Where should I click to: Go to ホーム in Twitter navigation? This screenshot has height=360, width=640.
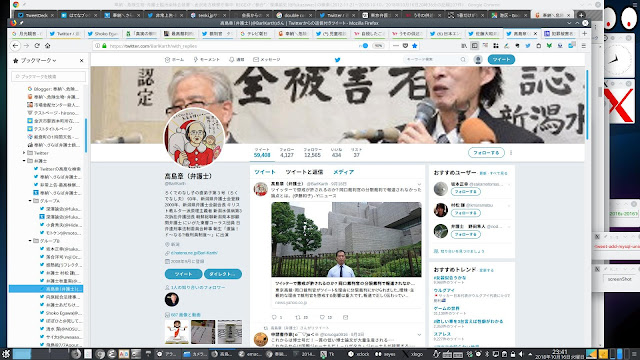[174, 60]
